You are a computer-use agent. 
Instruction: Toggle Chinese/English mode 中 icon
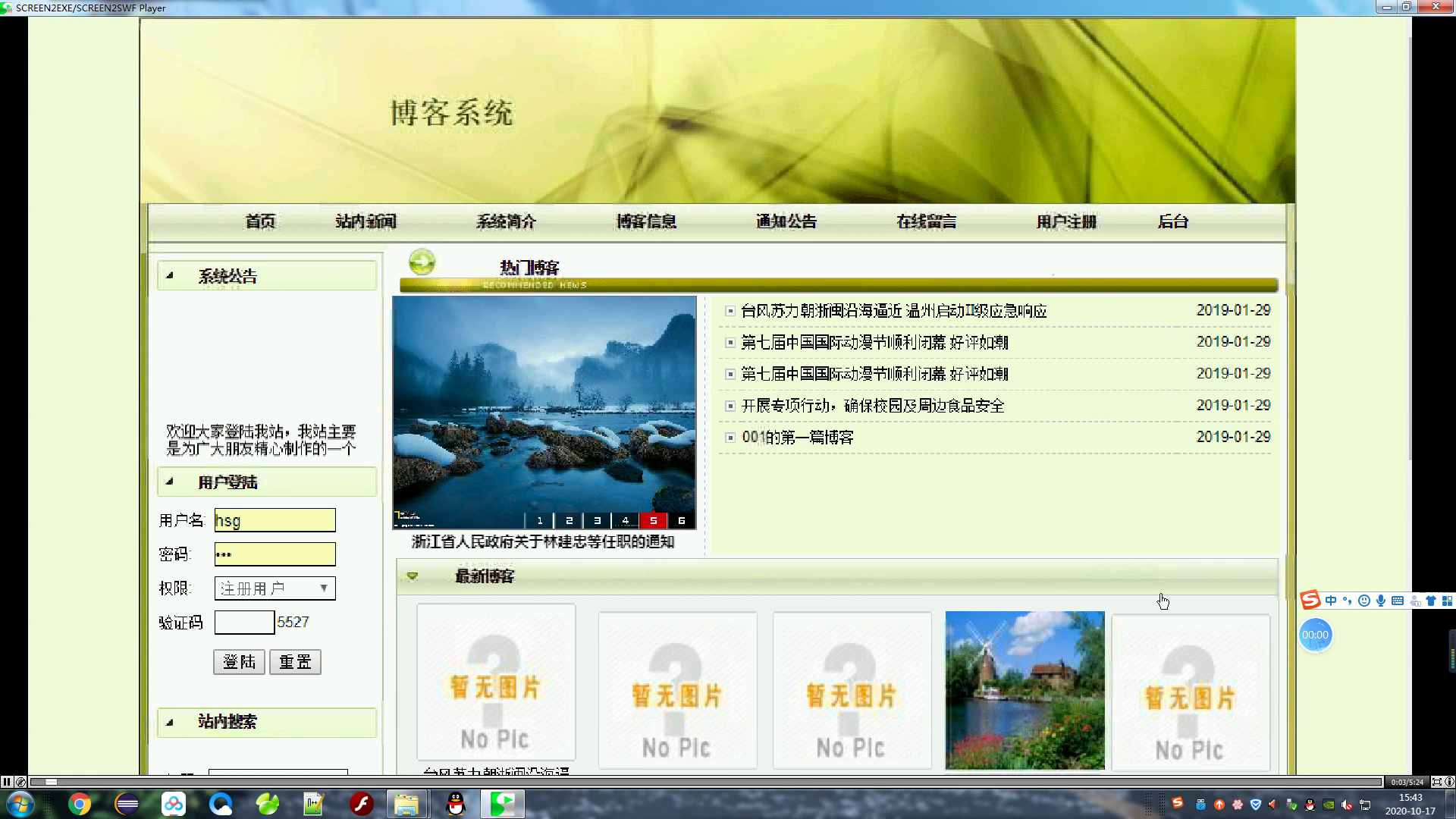[1331, 601]
